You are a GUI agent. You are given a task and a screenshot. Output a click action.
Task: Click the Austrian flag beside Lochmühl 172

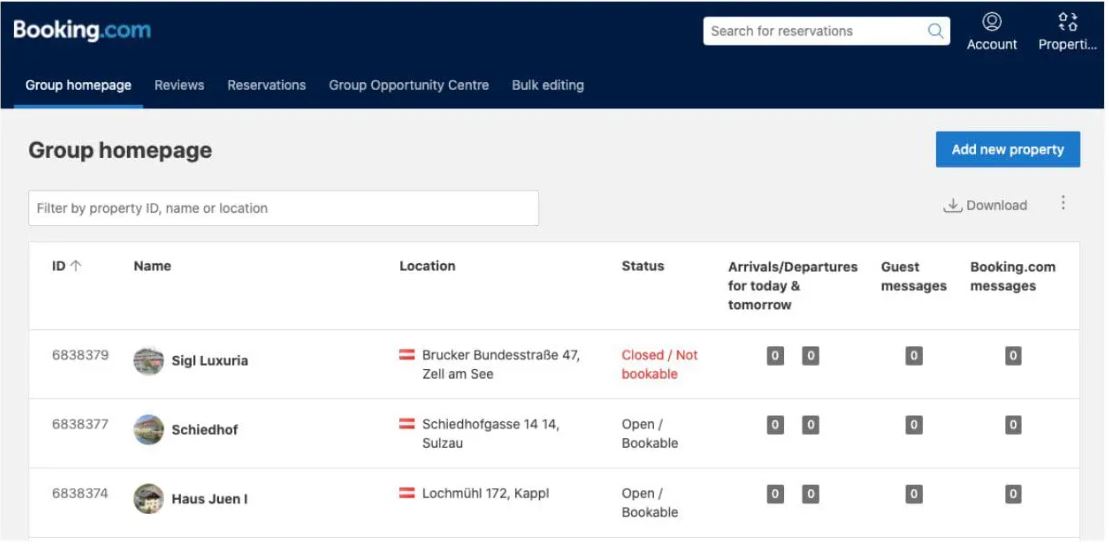coord(407,493)
